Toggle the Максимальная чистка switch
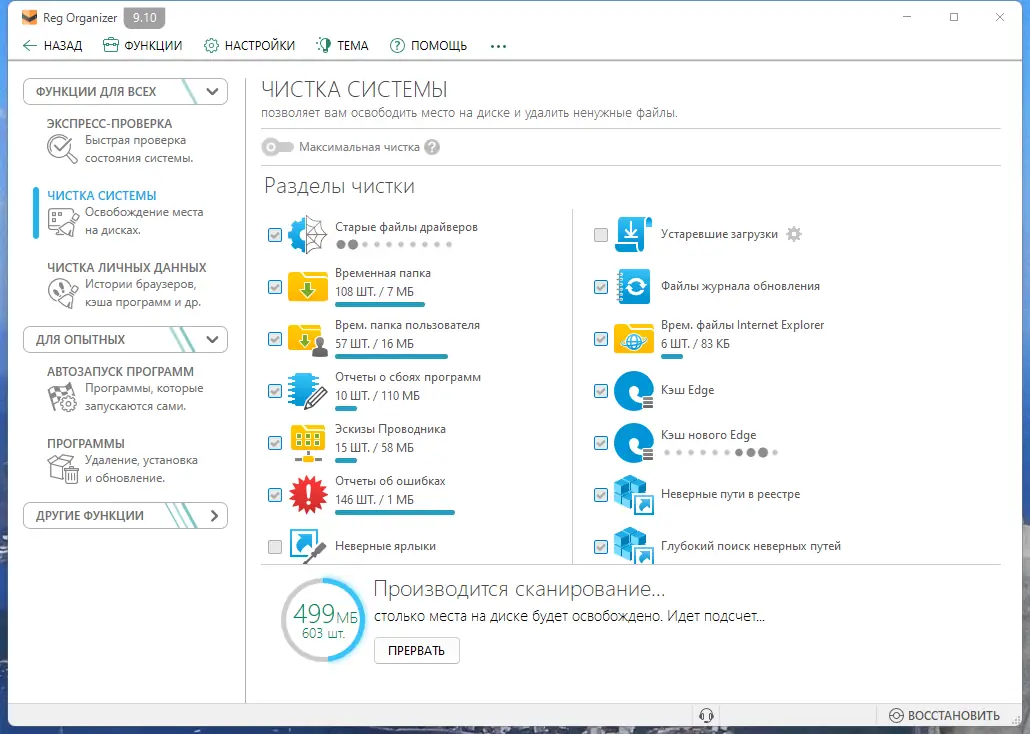This screenshot has height=734, width=1030. (x=277, y=147)
